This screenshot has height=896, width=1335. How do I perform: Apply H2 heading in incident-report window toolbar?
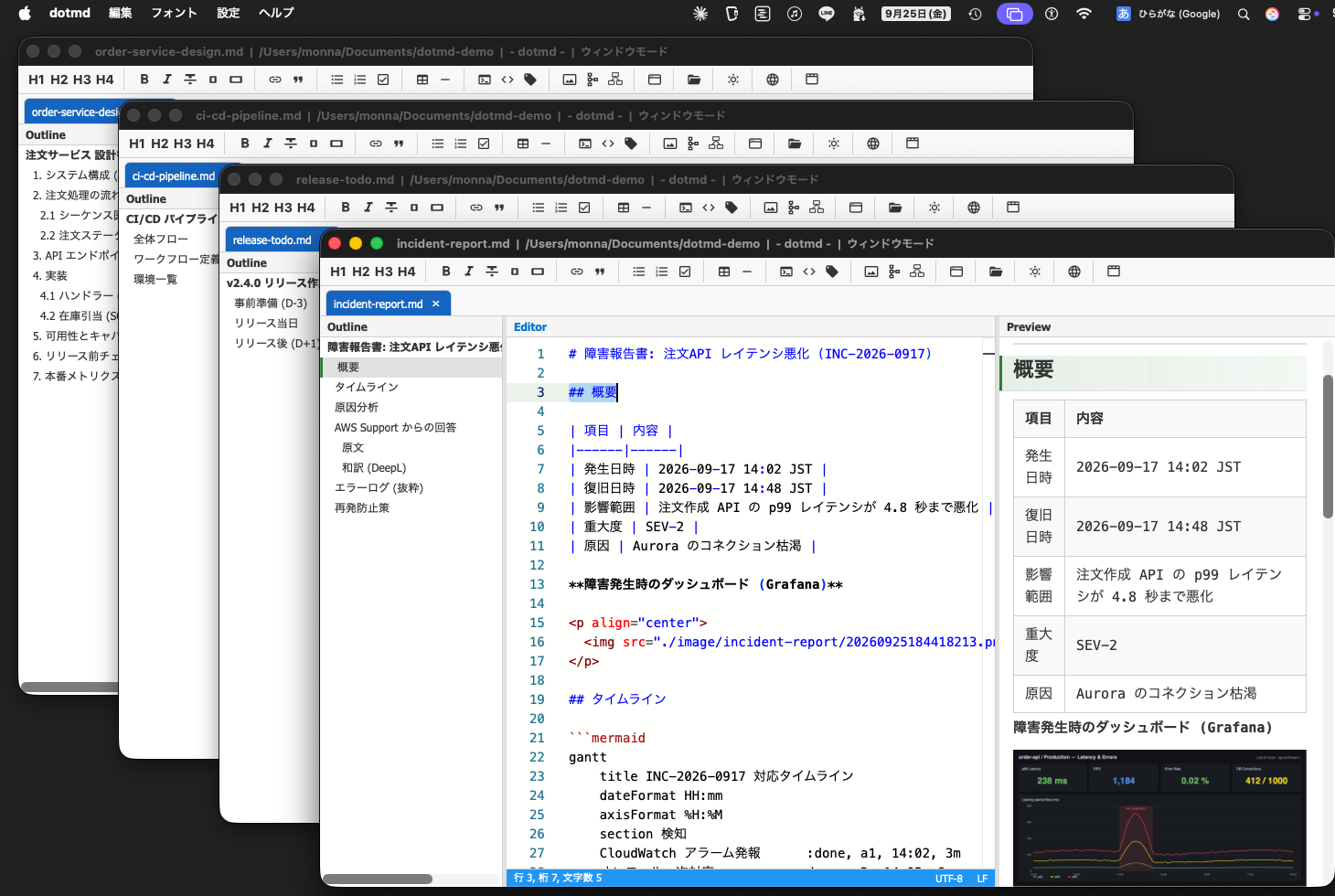pos(361,272)
